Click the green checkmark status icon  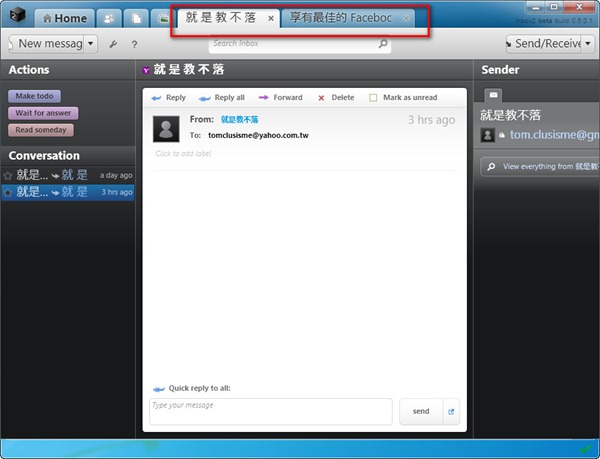[585, 448]
